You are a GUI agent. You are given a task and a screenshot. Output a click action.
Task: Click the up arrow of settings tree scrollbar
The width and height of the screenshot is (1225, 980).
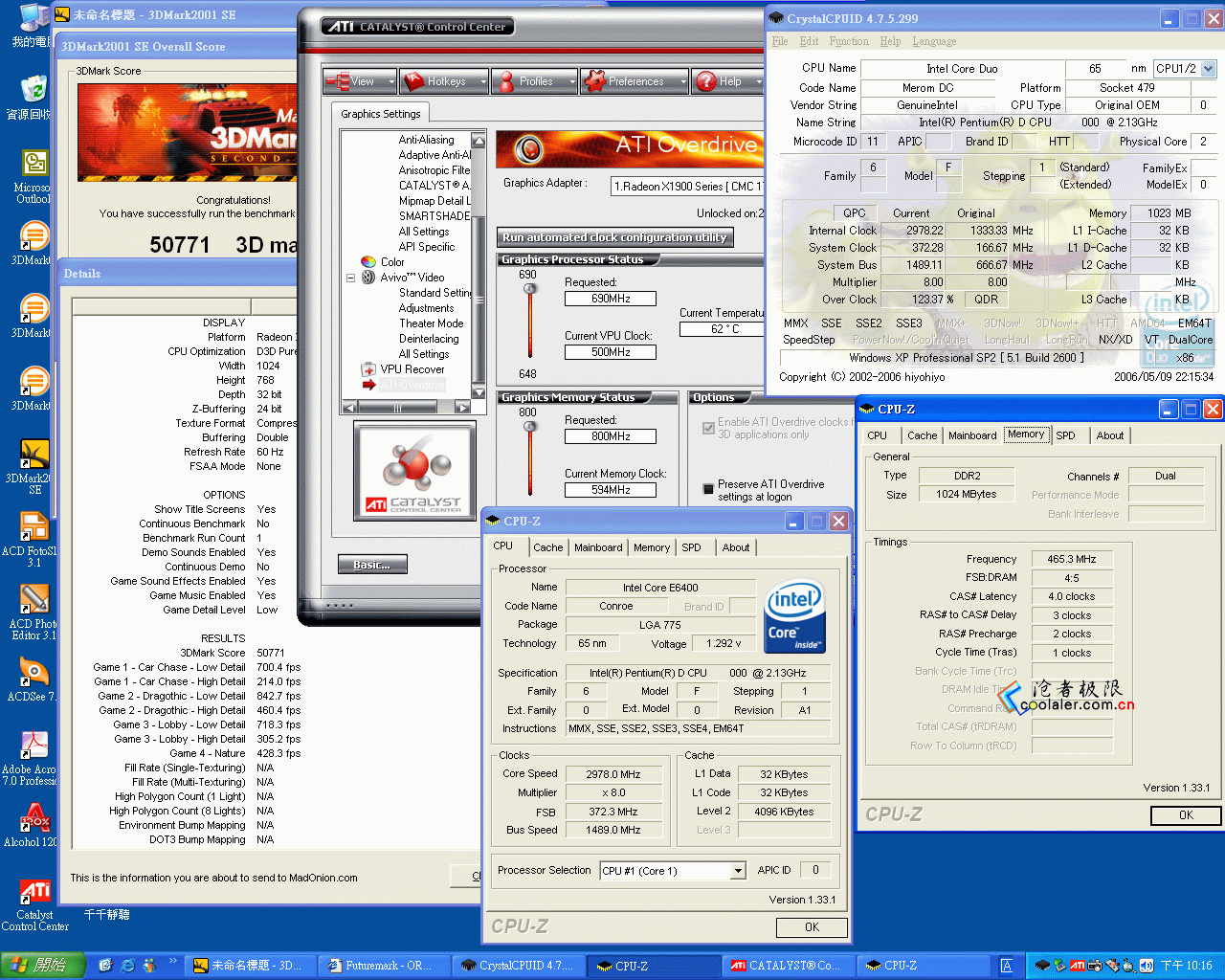click(479, 141)
